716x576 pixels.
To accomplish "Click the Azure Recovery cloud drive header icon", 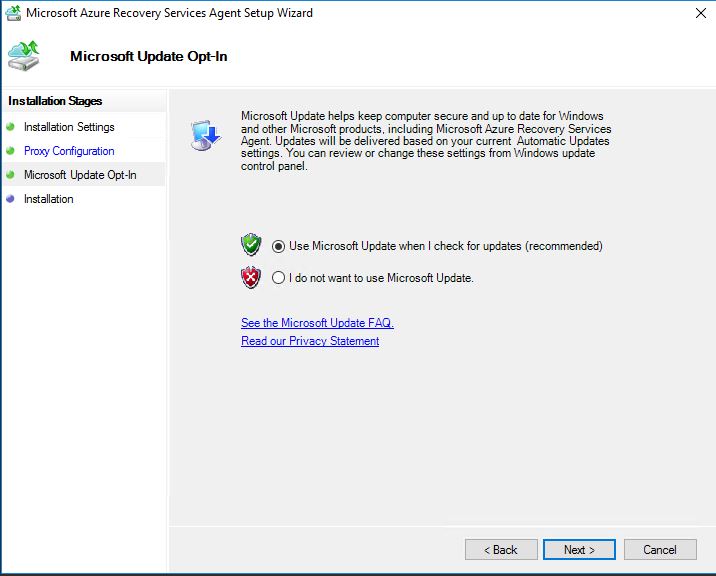I will pyautogui.click(x=23, y=56).
